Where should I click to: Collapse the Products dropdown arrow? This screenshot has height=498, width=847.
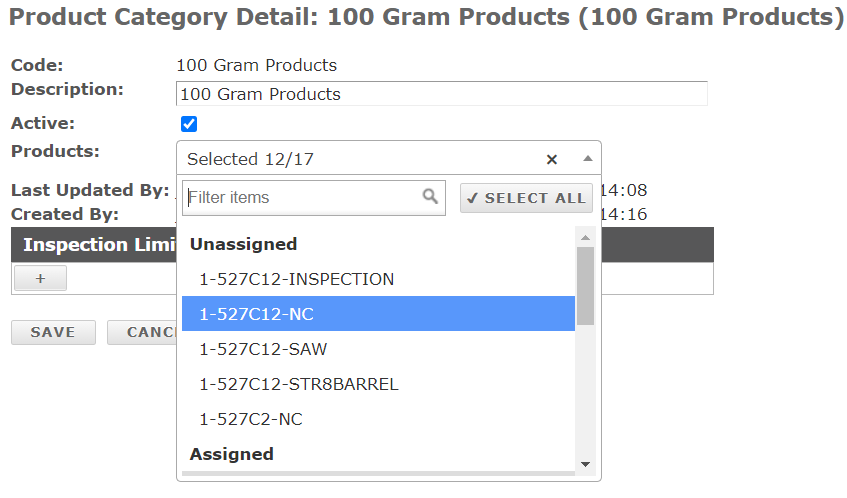588,159
